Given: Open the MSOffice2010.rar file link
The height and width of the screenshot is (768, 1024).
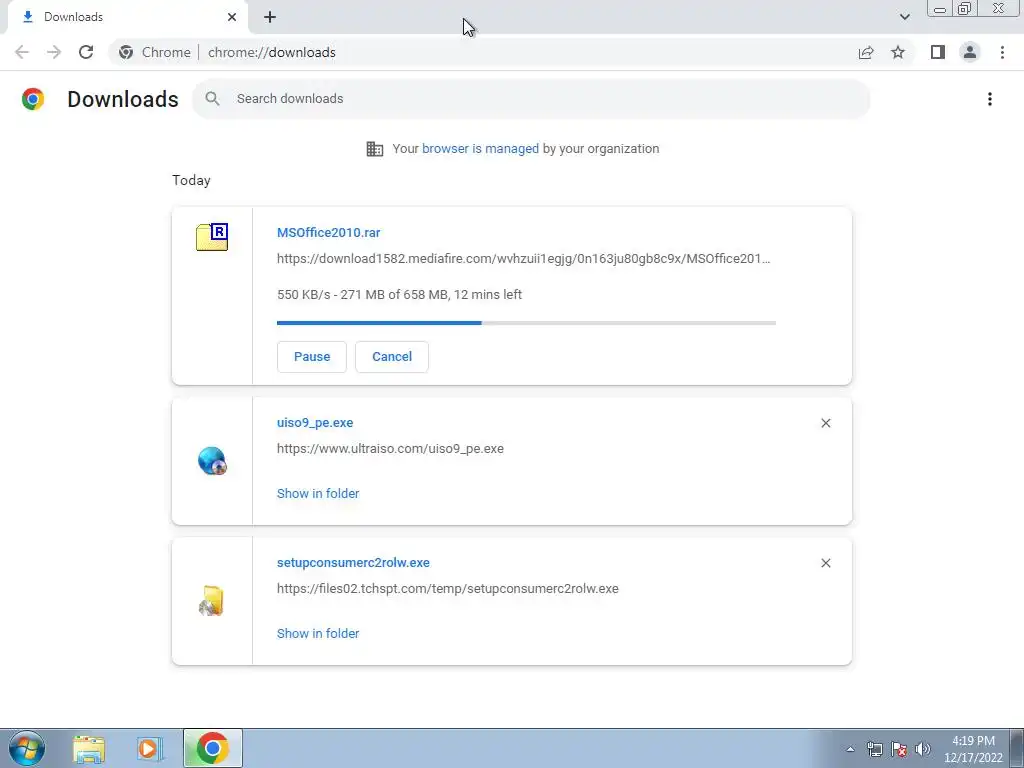Looking at the screenshot, I should click(328, 232).
